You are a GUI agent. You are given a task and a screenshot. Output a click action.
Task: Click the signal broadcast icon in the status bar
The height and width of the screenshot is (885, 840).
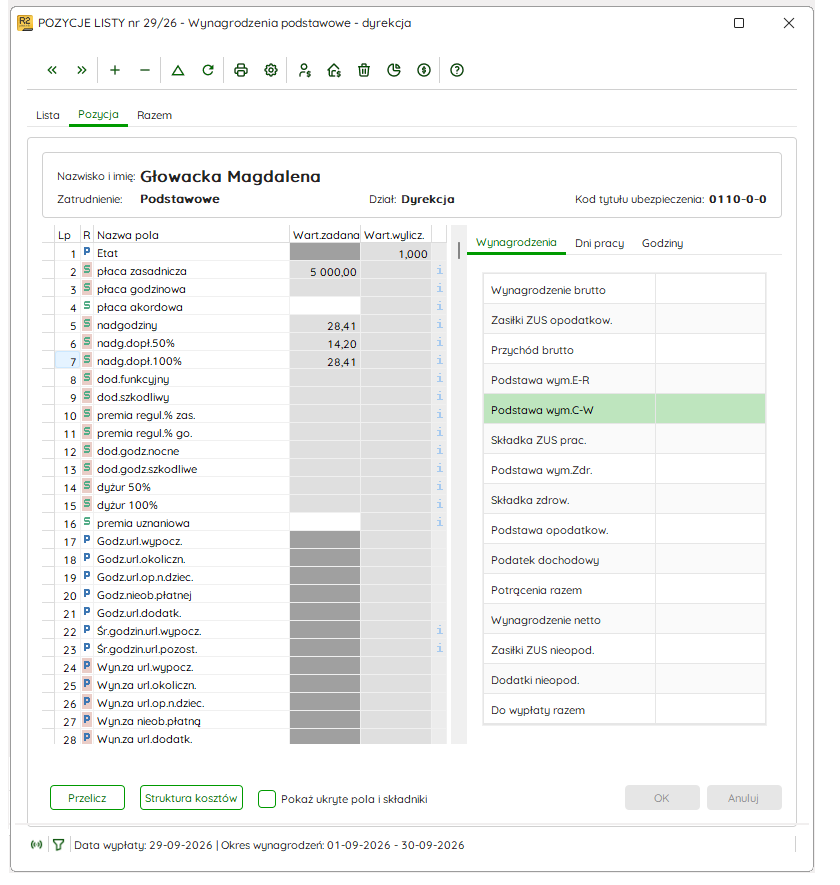[37, 844]
